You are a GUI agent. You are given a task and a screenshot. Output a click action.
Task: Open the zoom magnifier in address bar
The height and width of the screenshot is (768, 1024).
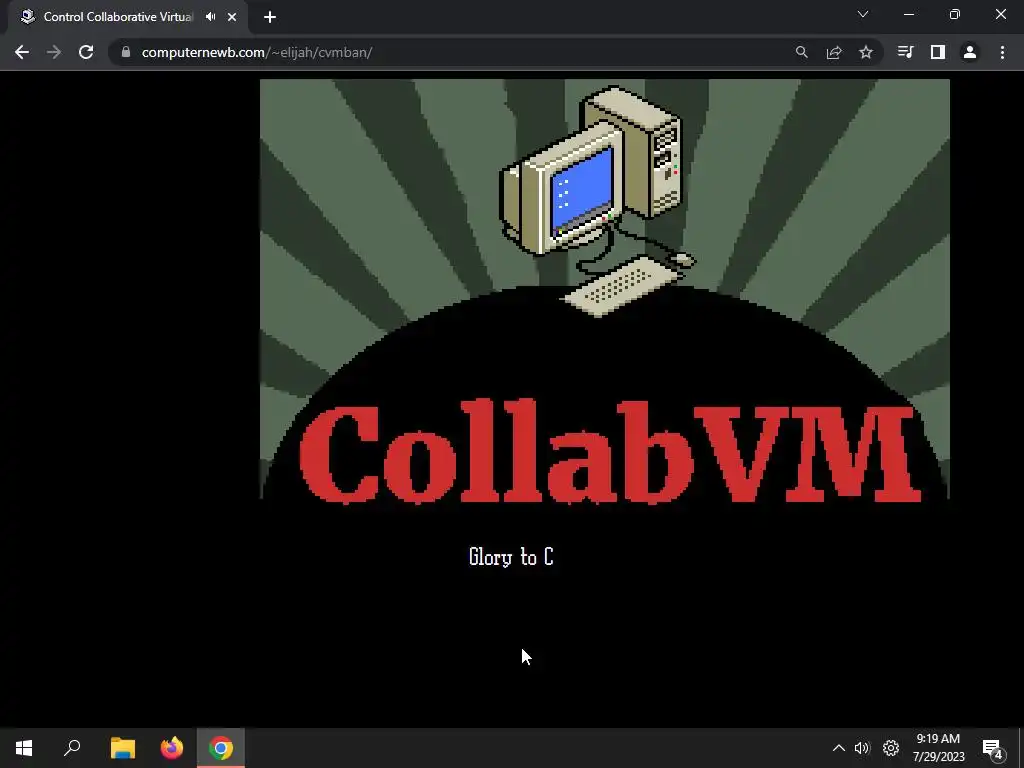801,52
